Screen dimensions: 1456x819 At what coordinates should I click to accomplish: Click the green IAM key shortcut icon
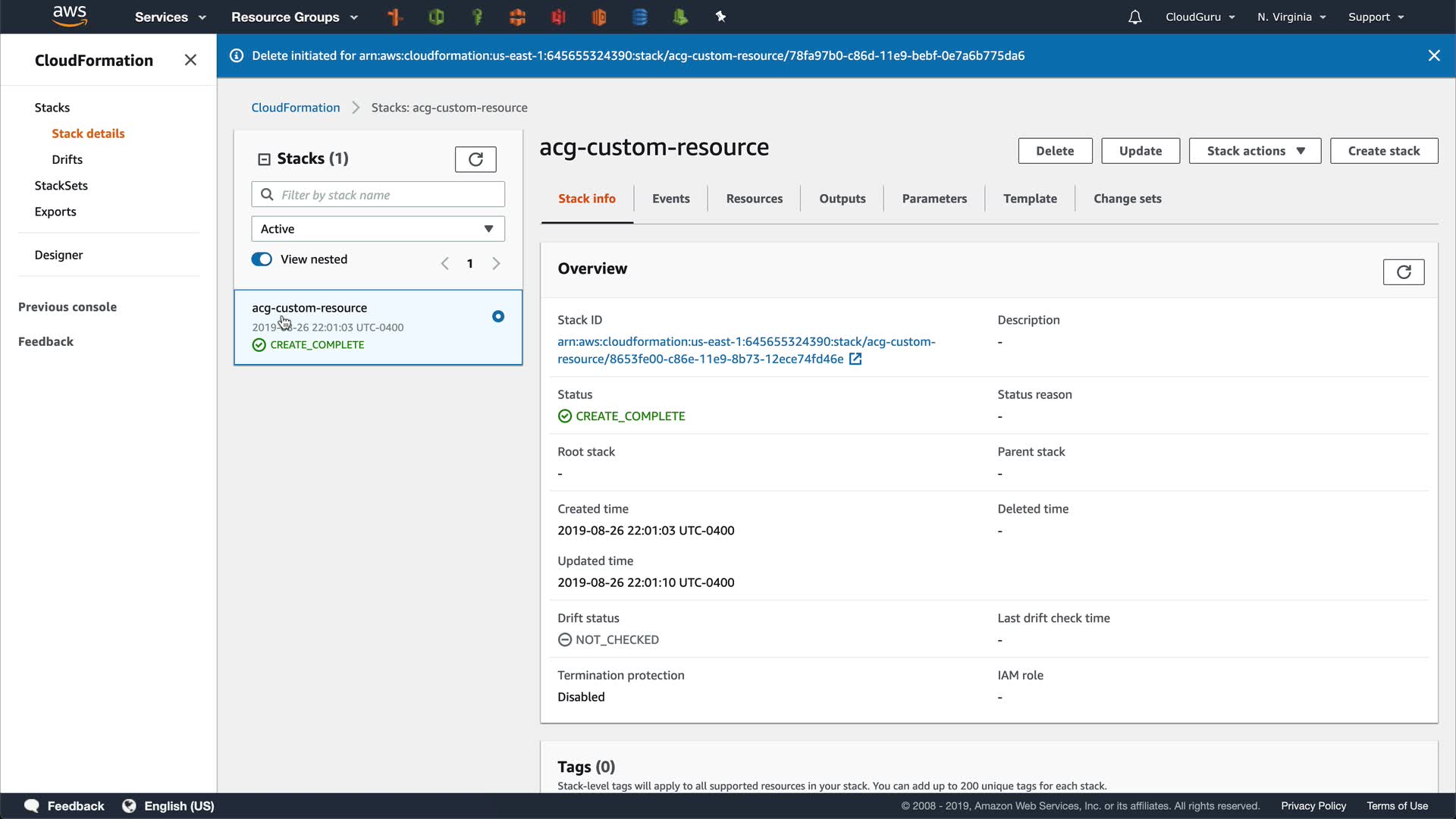click(477, 17)
